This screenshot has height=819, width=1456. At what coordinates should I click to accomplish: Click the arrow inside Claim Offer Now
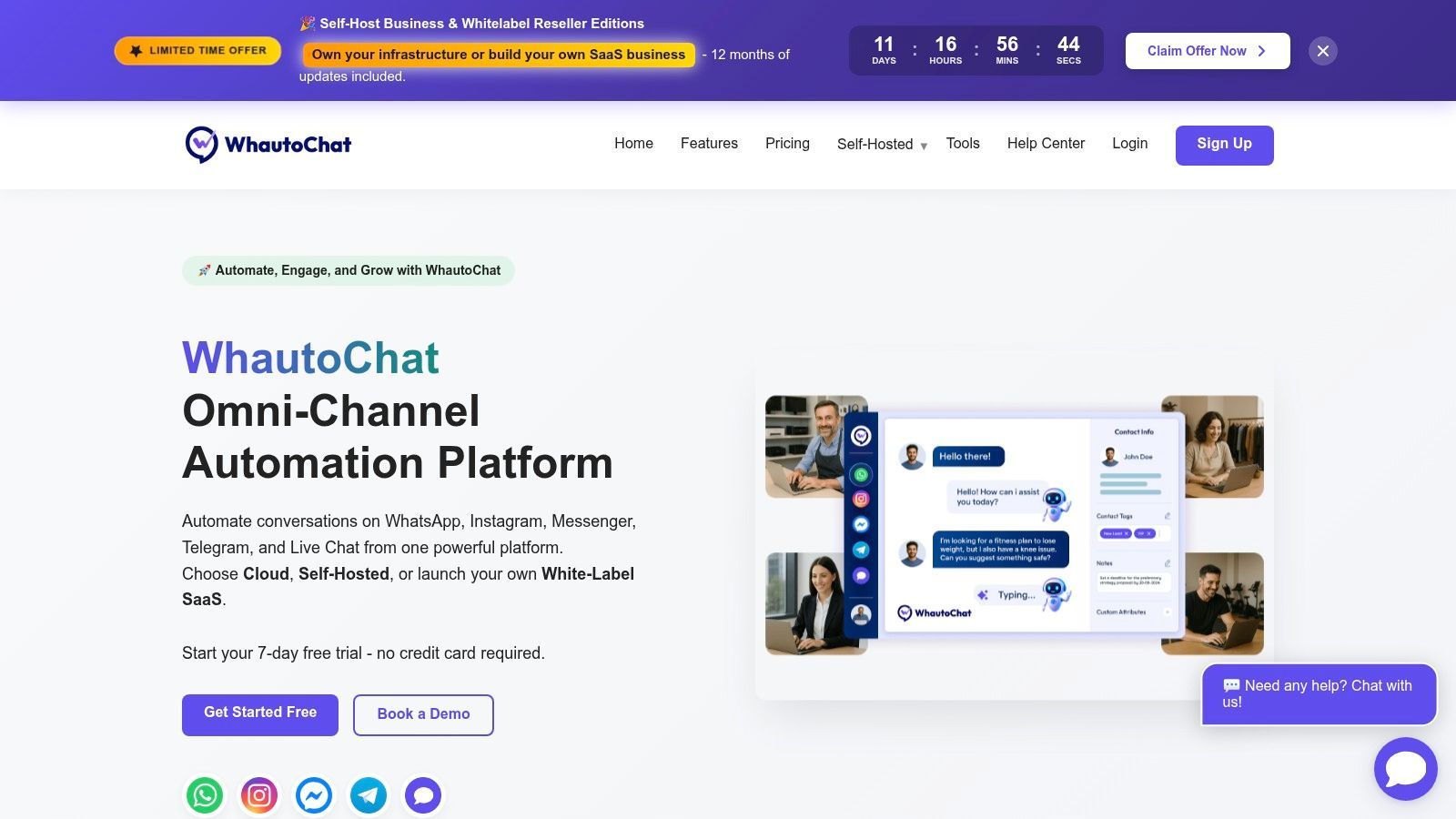click(x=1261, y=51)
